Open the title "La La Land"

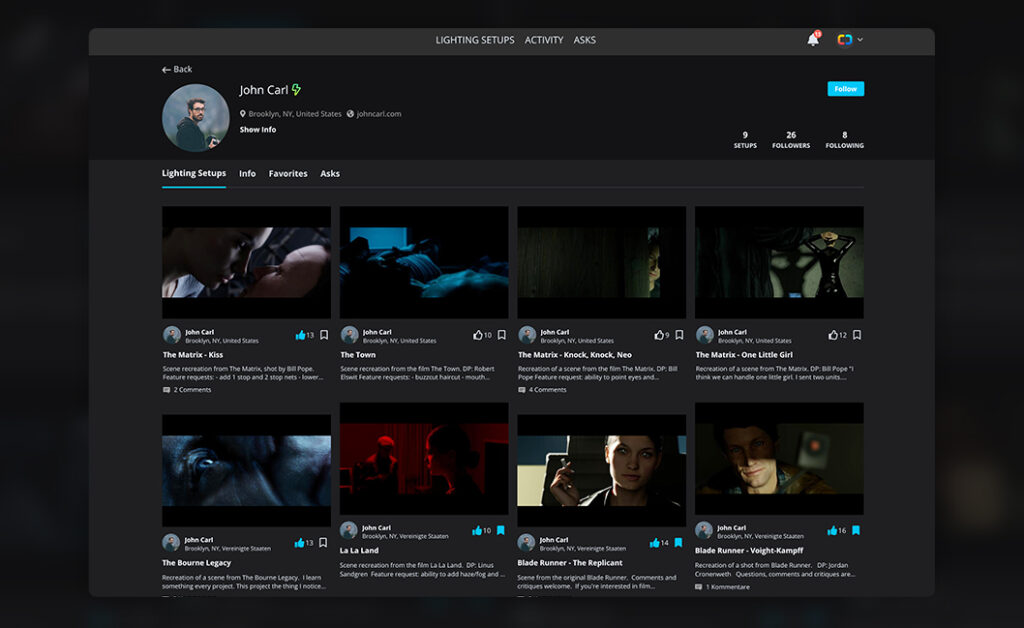click(359, 550)
